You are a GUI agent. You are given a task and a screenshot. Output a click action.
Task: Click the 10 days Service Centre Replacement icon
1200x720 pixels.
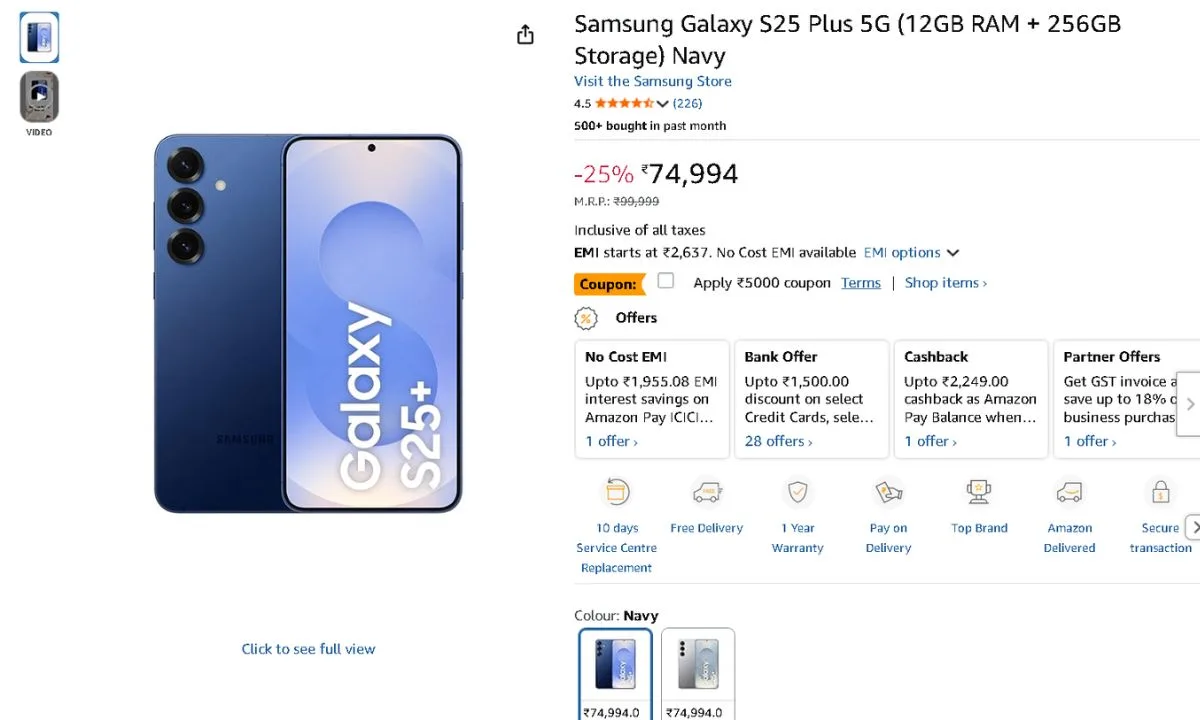617,492
